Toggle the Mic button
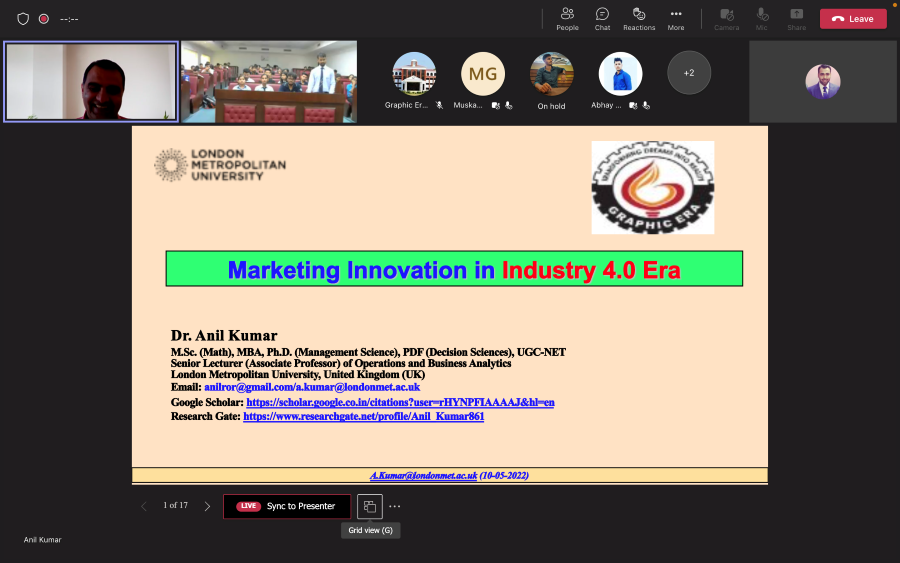The height and width of the screenshot is (563, 900). 762,19
